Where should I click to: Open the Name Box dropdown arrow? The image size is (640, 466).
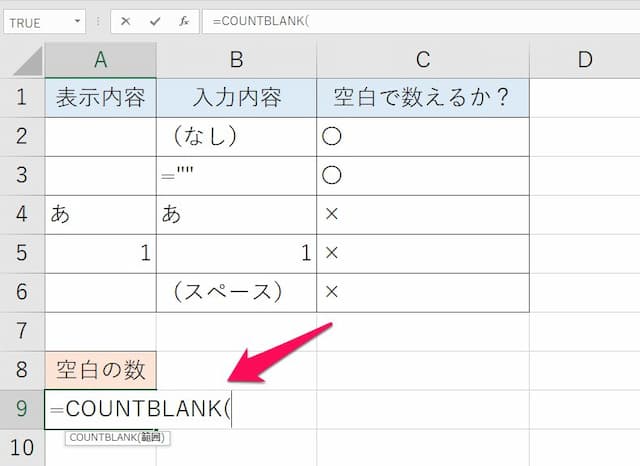pos(77,21)
